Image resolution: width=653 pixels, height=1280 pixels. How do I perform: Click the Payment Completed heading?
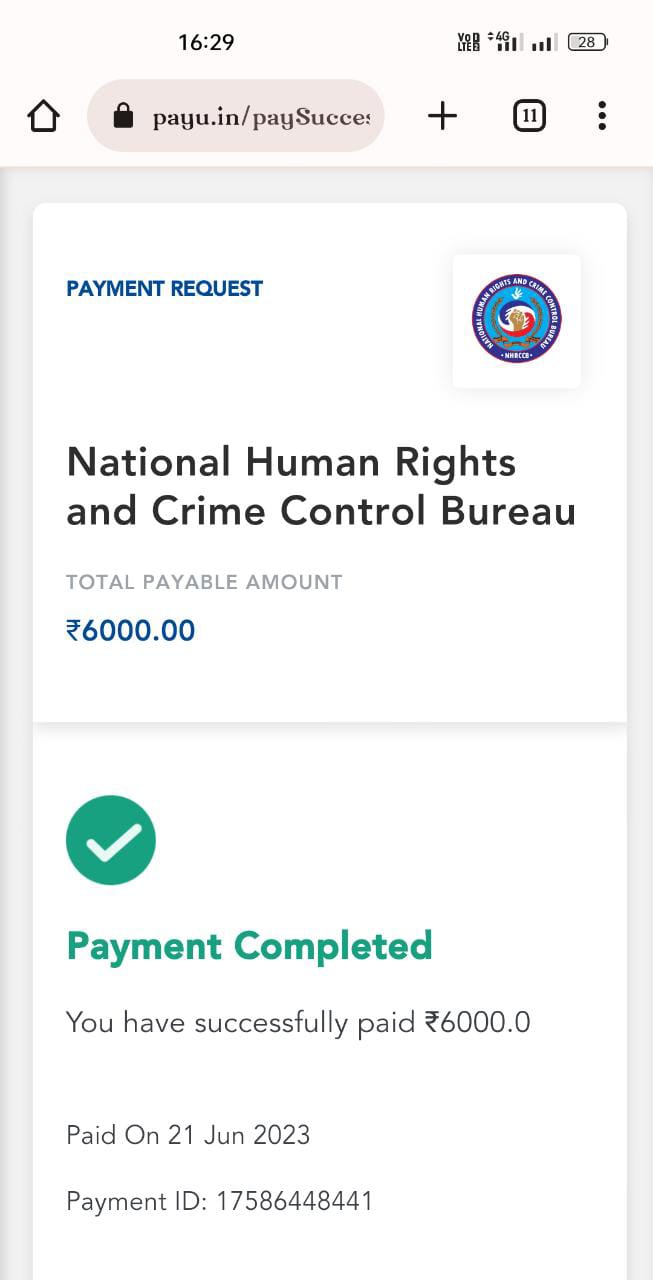[249, 945]
